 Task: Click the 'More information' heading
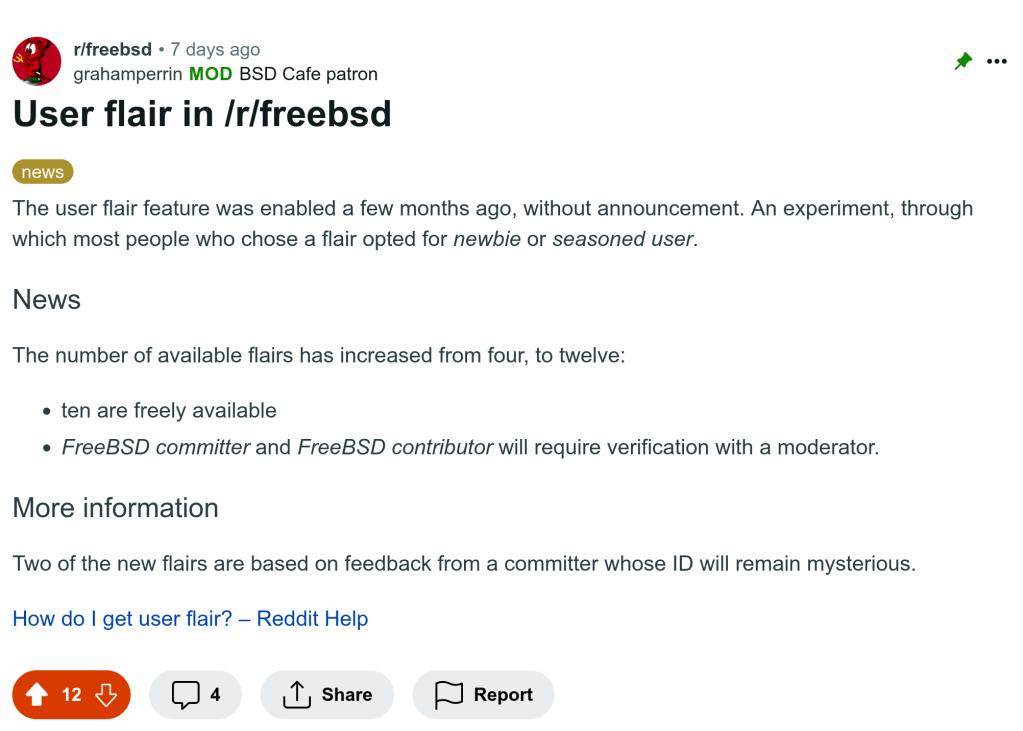tap(115, 507)
